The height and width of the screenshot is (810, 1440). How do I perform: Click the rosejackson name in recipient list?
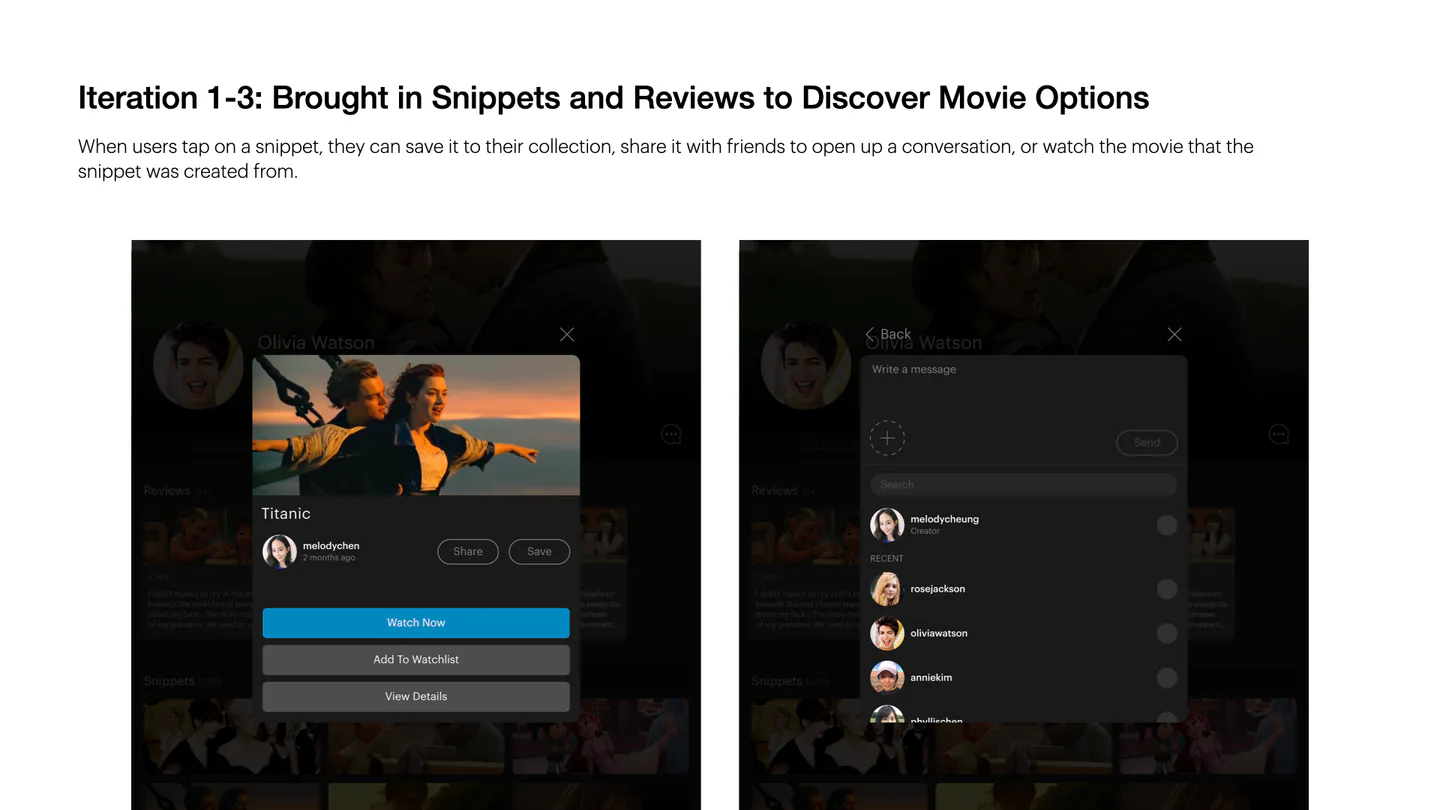(x=938, y=589)
